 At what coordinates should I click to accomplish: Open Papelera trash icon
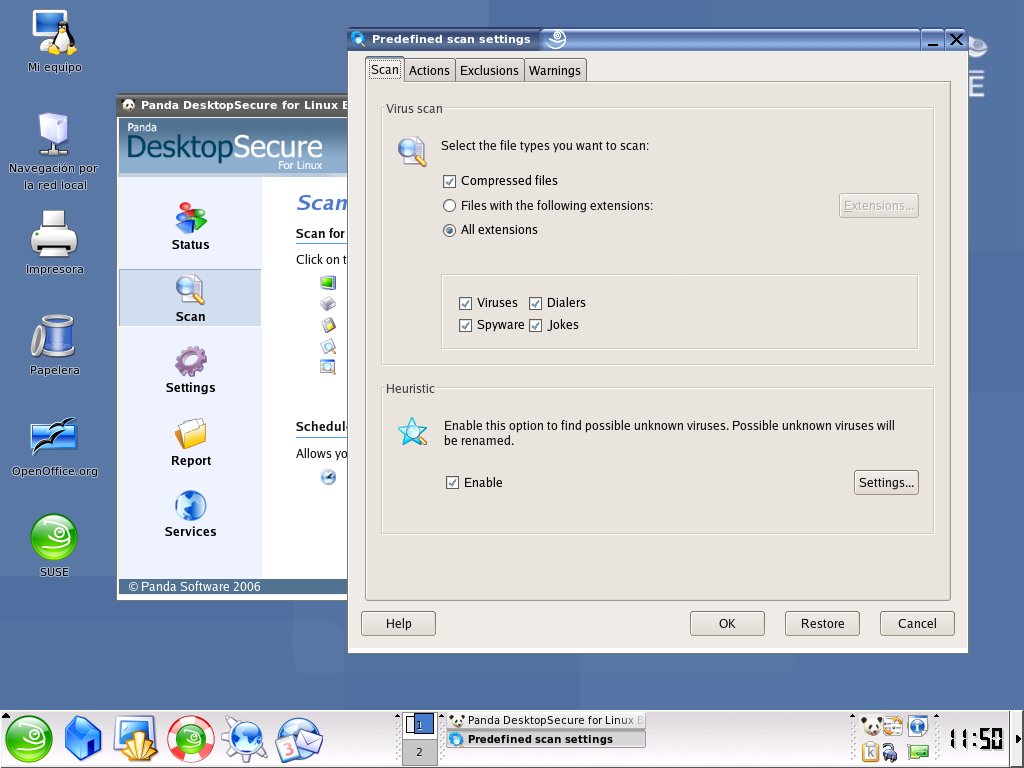coord(54,345)
